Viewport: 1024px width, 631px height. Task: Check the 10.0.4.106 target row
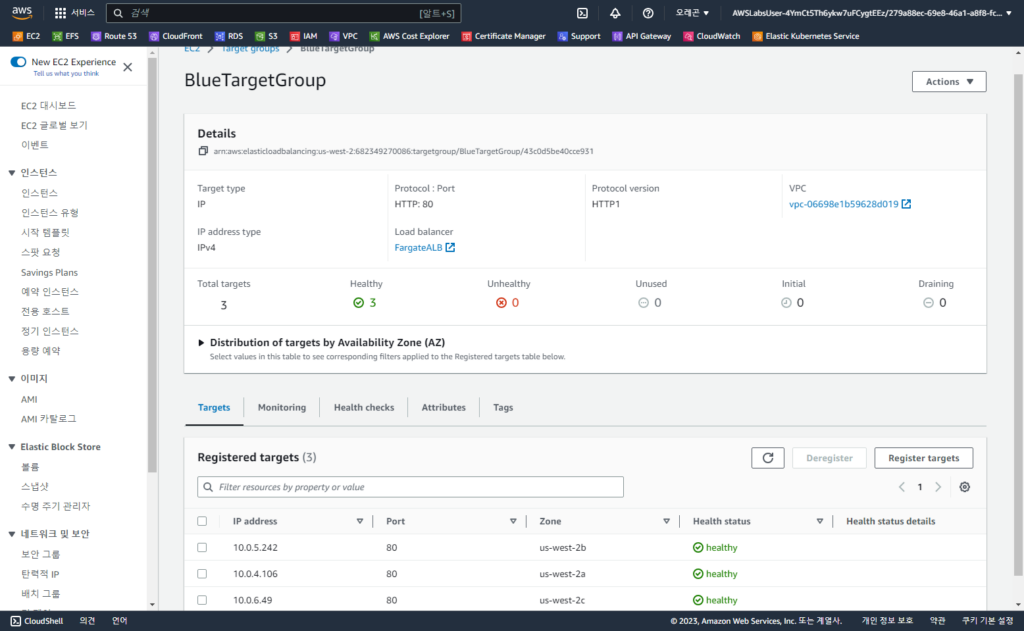[202, 574]
